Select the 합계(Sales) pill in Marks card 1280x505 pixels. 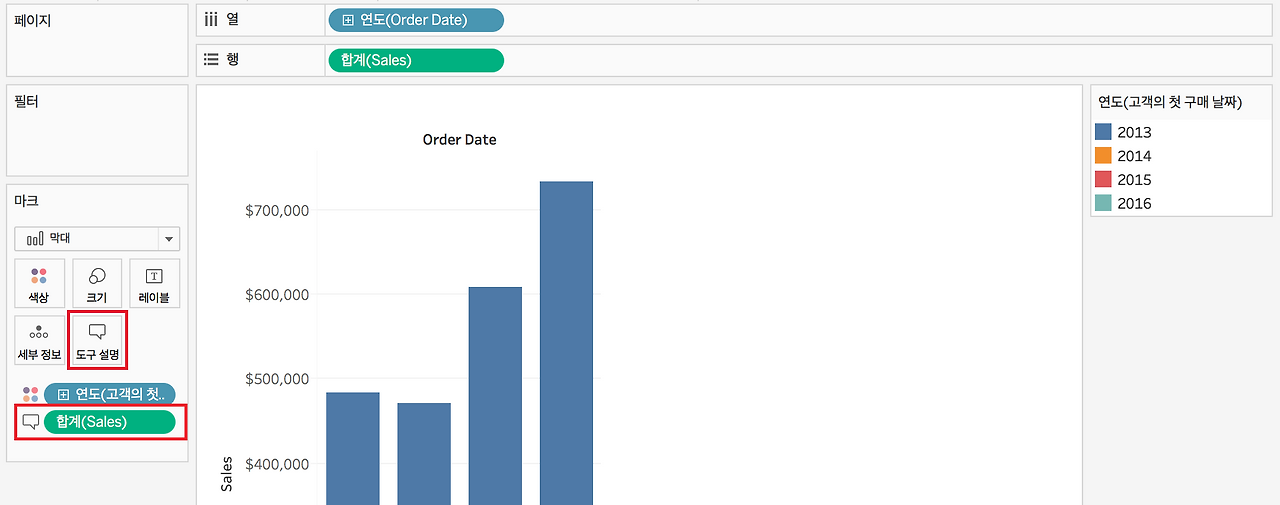(110, 422)
